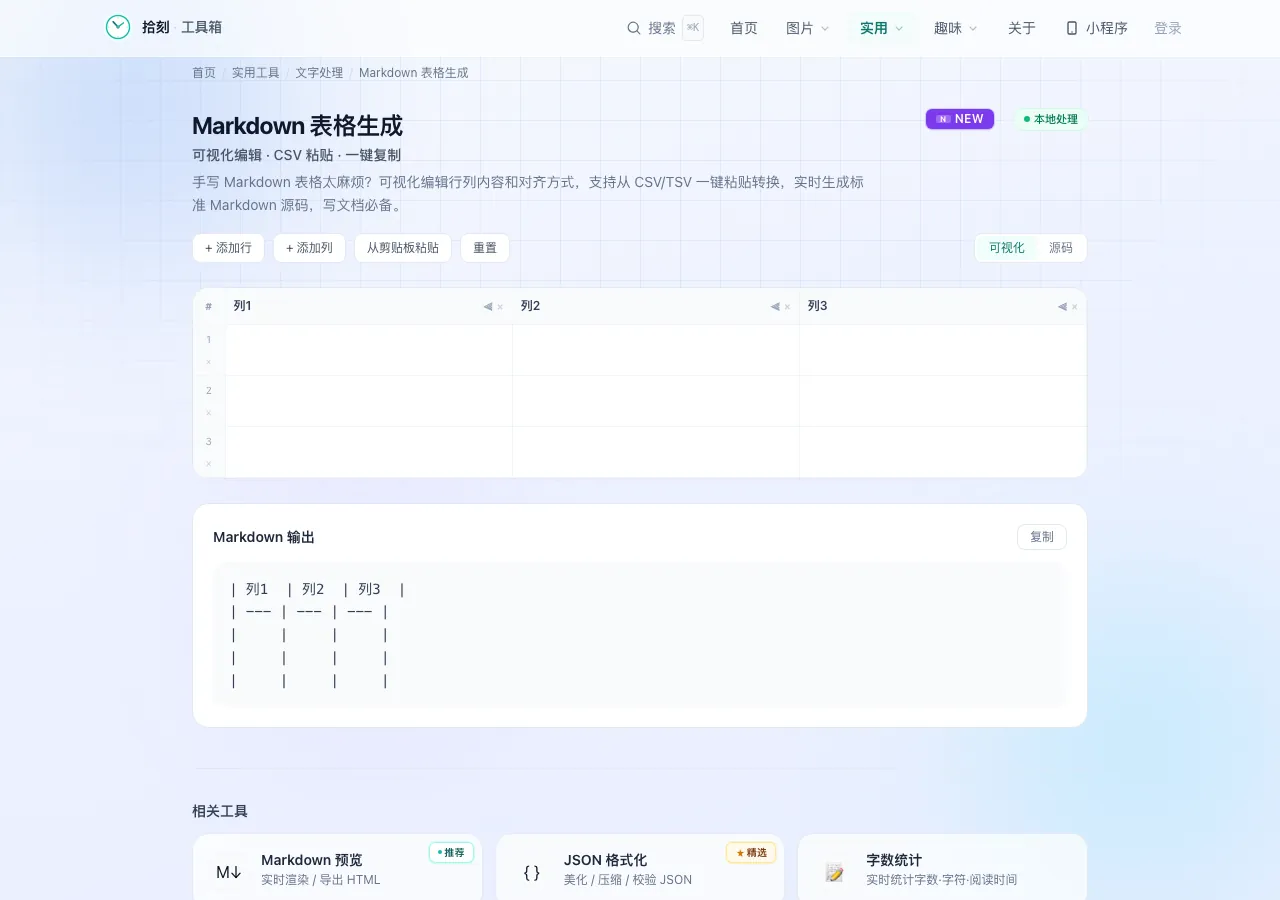Click the 推荐 badge on Markdown 预览
The width and height of the screenshot is (1280, 900).
pos(451,852)
